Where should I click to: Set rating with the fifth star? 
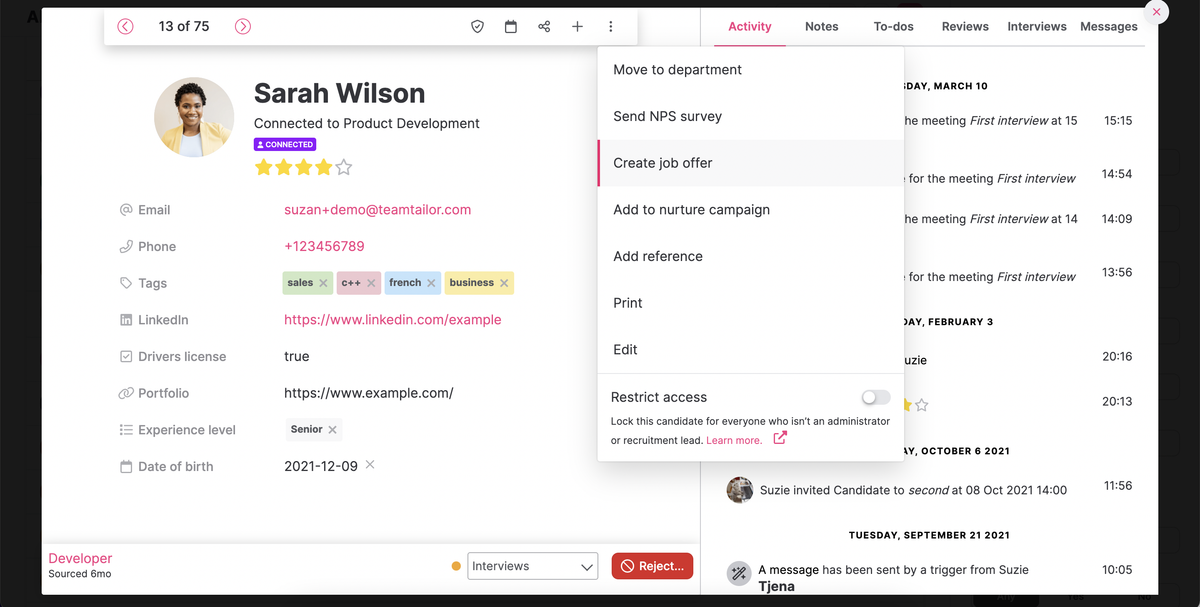tap(344, 167)
